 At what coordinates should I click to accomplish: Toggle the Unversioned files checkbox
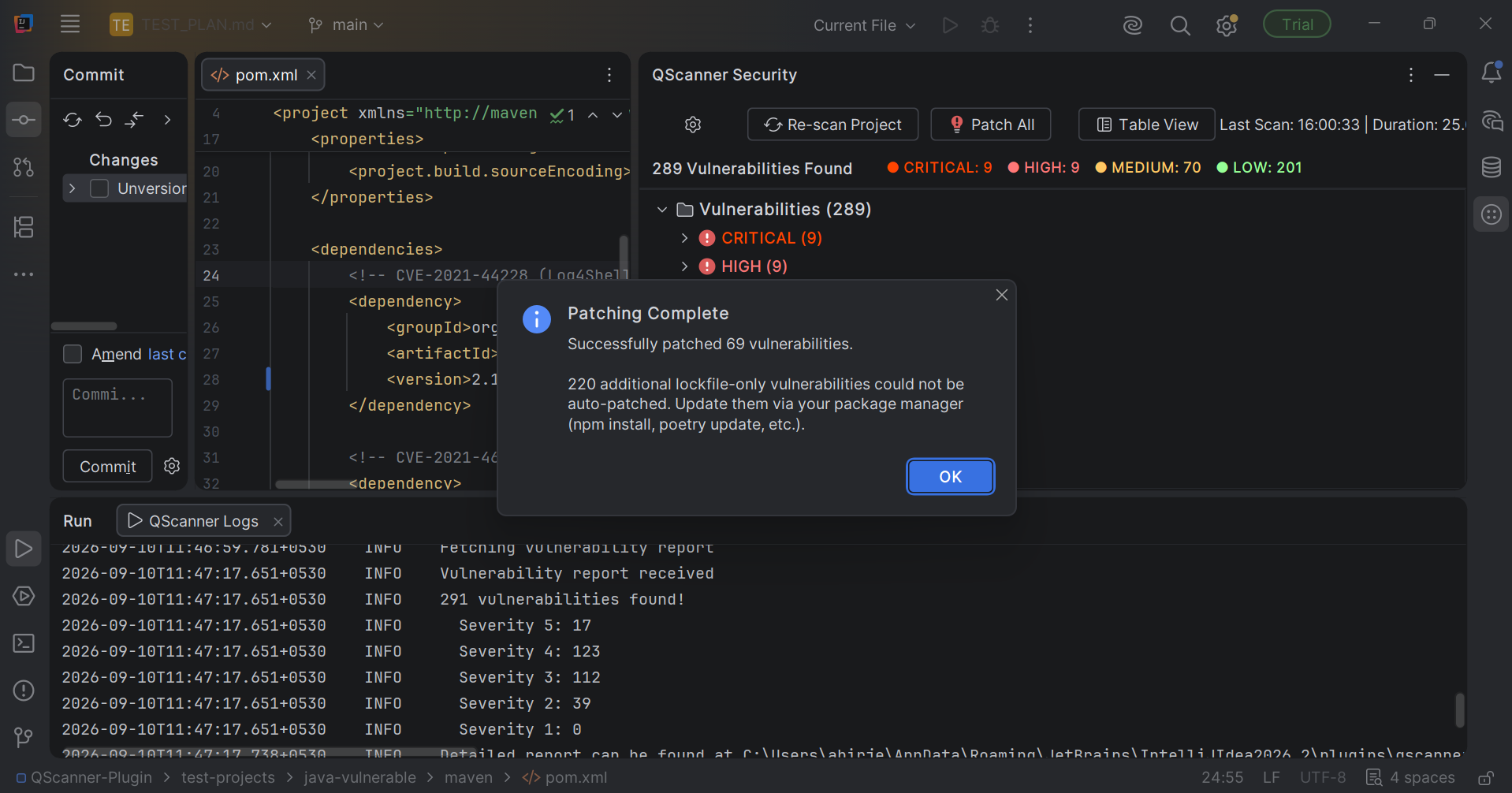pyautogui.click(x=99, y=188)
